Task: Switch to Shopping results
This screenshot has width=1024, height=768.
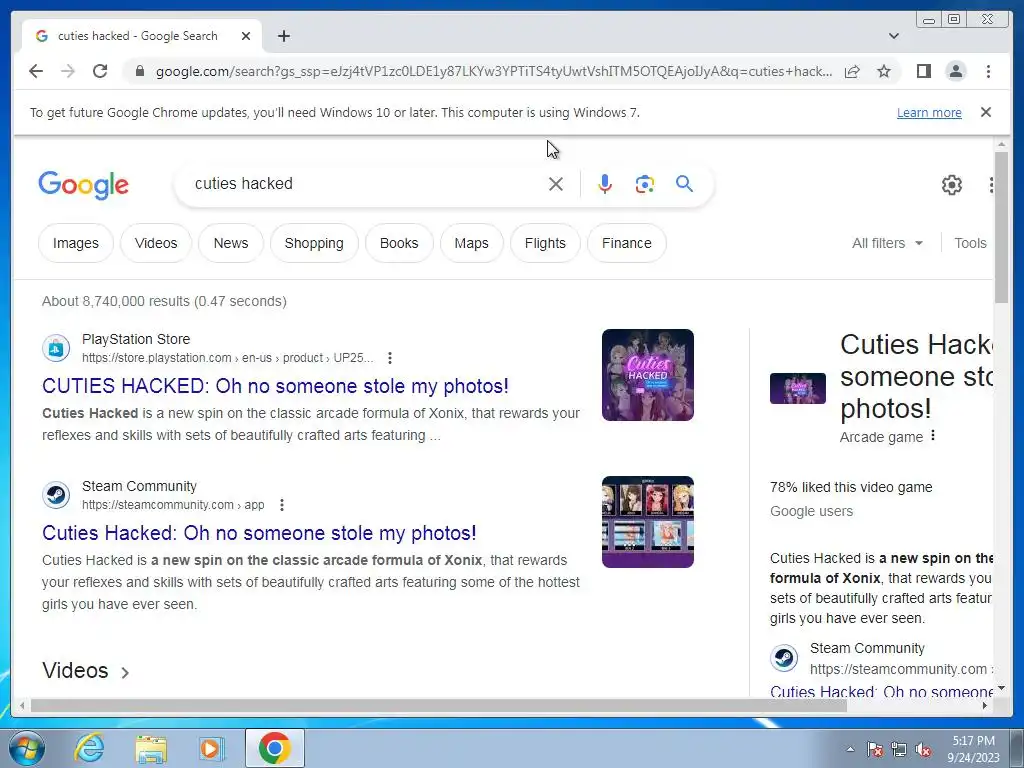Action: 314,243
